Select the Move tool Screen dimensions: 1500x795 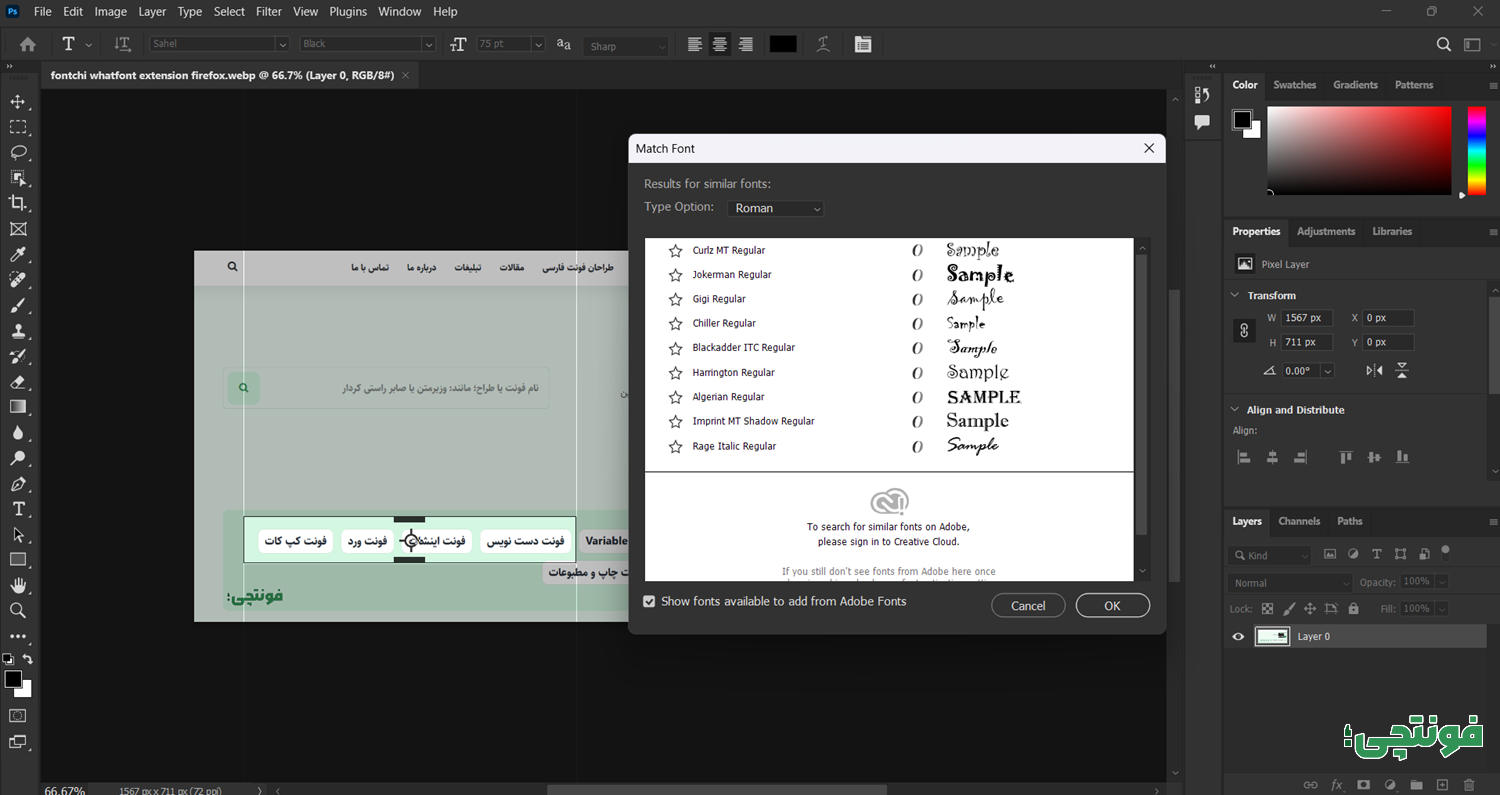point(18,101)
